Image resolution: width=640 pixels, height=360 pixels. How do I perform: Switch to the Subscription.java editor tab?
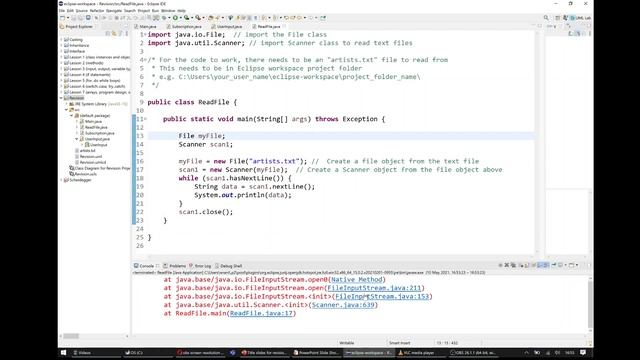point(184,27)
